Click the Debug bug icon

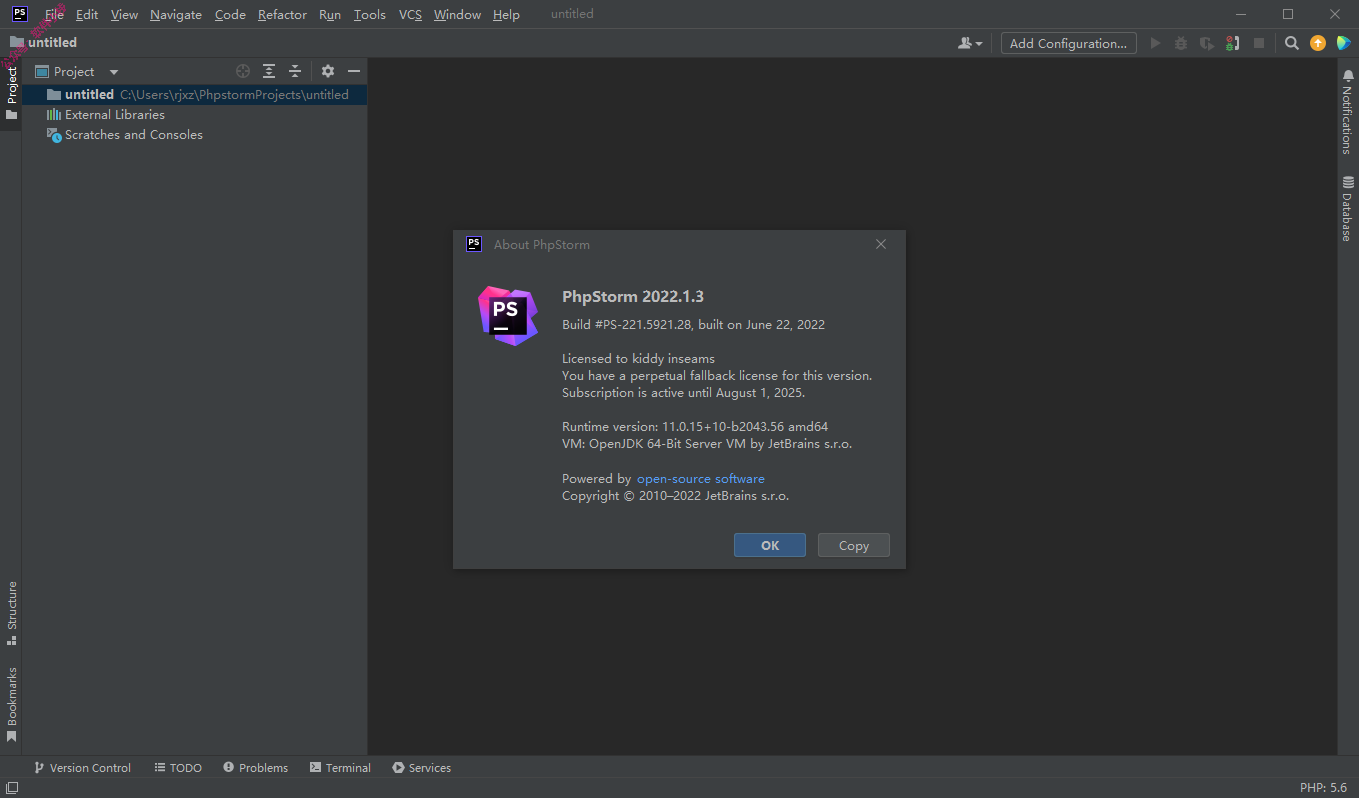point(1181,43)
